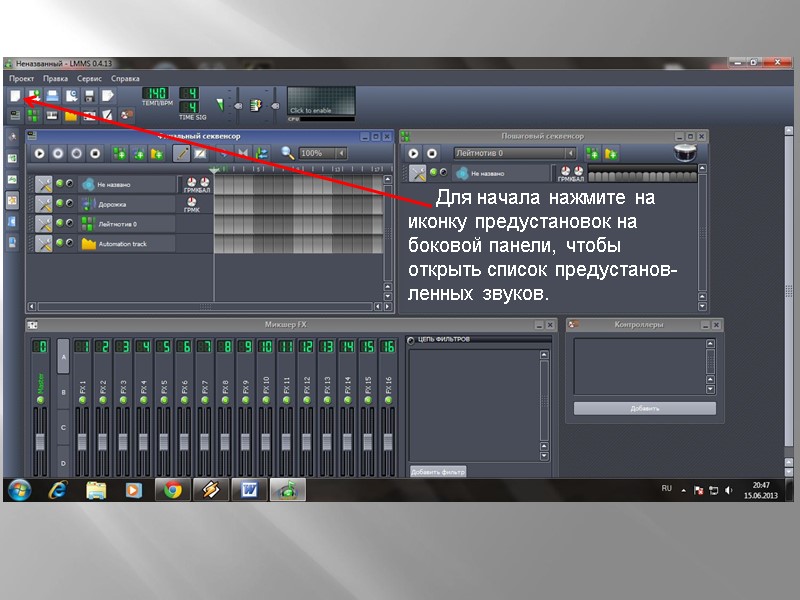Click the 'Добавить' button in Контроллеры
The height and width of the screenshot is (600, 800).
coord(645,408)
